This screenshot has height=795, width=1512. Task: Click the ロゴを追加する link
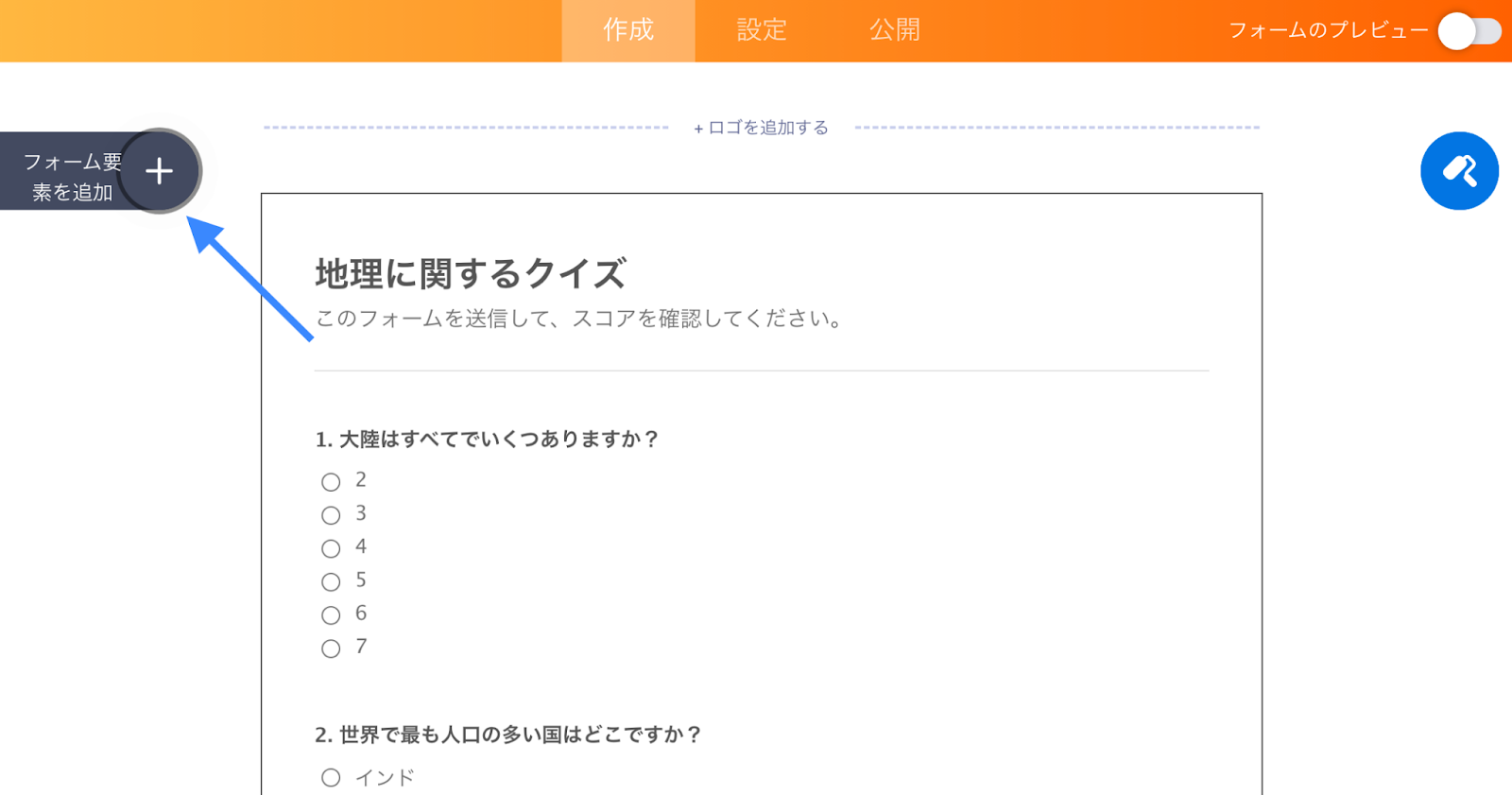tap(762, 128)
